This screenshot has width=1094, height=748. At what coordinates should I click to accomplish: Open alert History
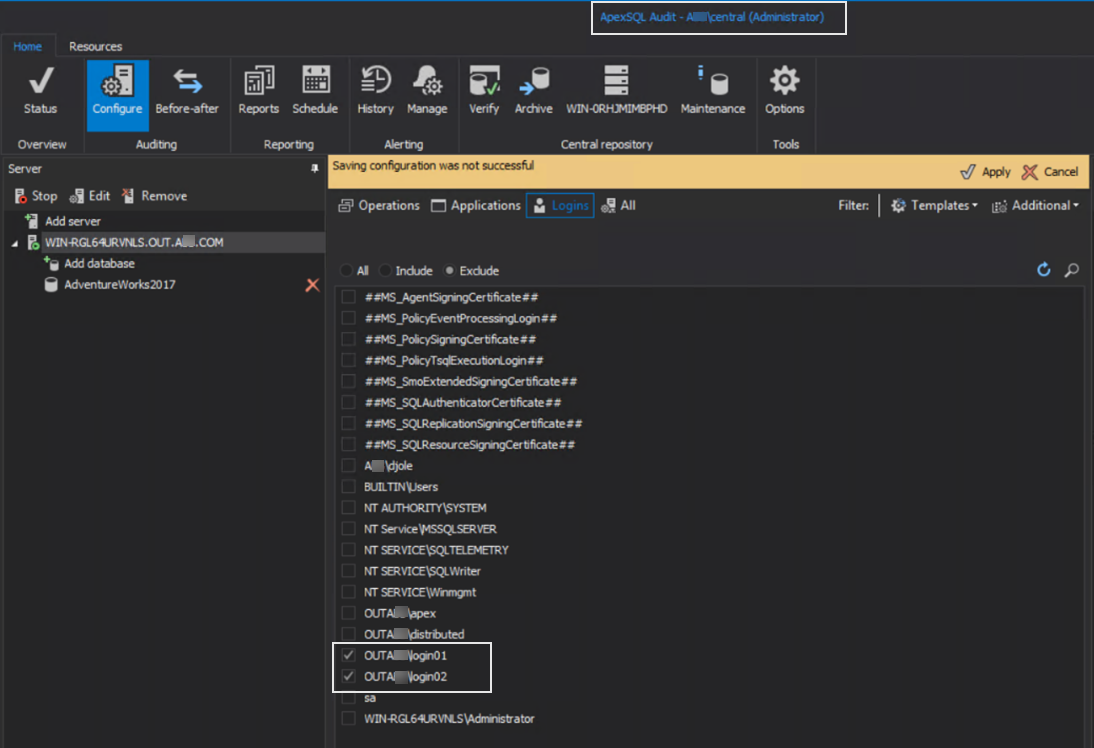pos(375,91)
